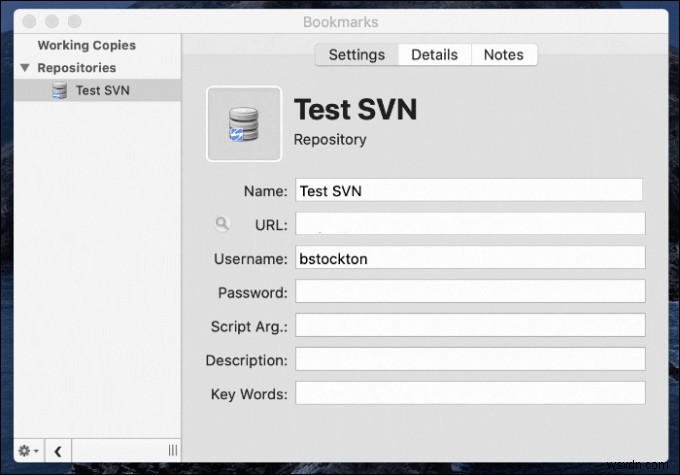Click into the Name field
The image size is (680, 475).
point(469,190)
